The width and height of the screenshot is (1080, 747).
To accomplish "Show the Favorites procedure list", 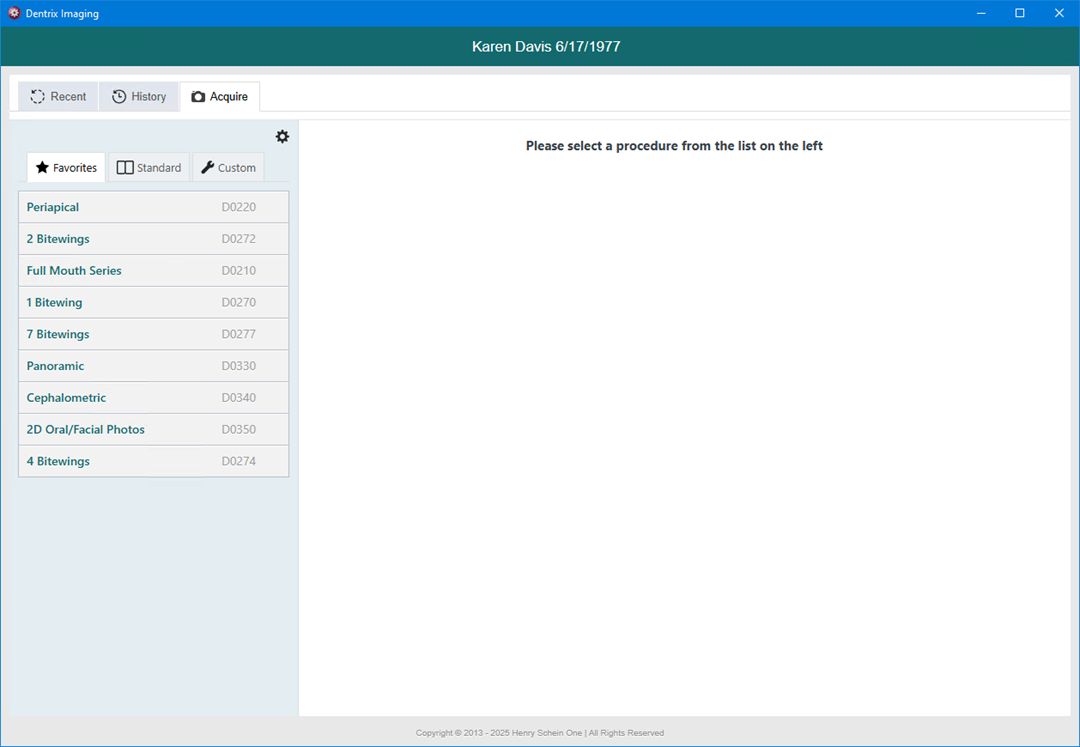I will pos(66,168).
